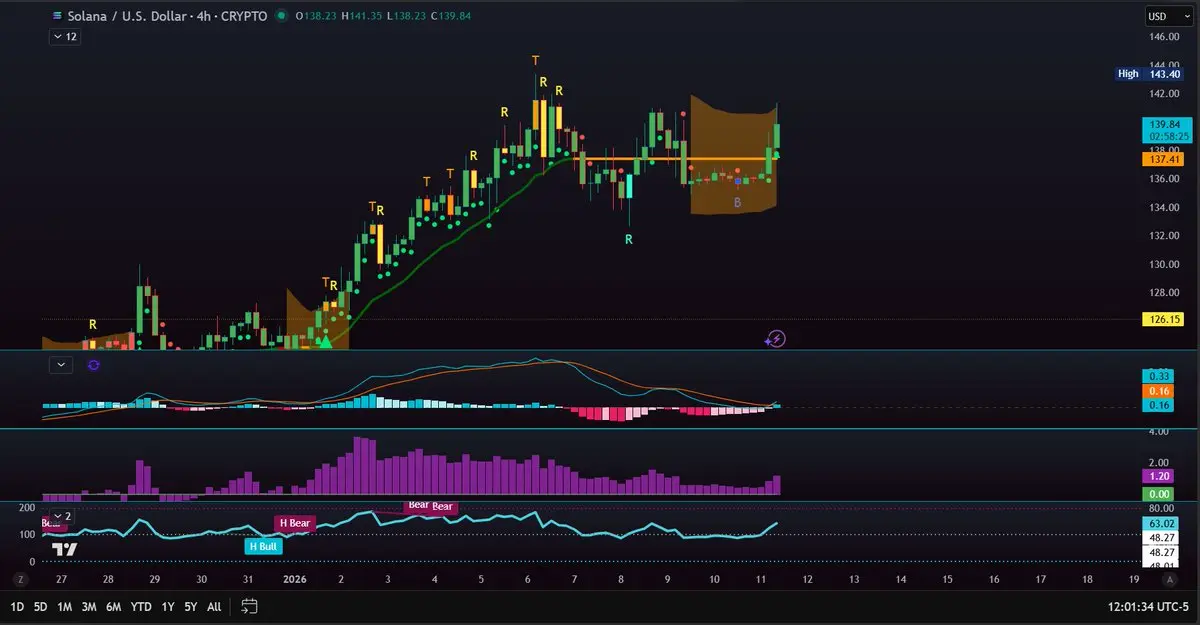This screenshot has height=625, width=1200.
Task: Click the 63.02 RSI value label
Action: point(1161,524)
